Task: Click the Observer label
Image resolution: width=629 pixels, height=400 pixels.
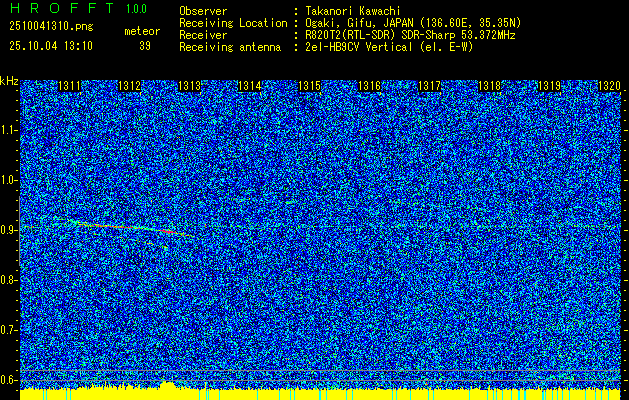Action: (203, 11)
